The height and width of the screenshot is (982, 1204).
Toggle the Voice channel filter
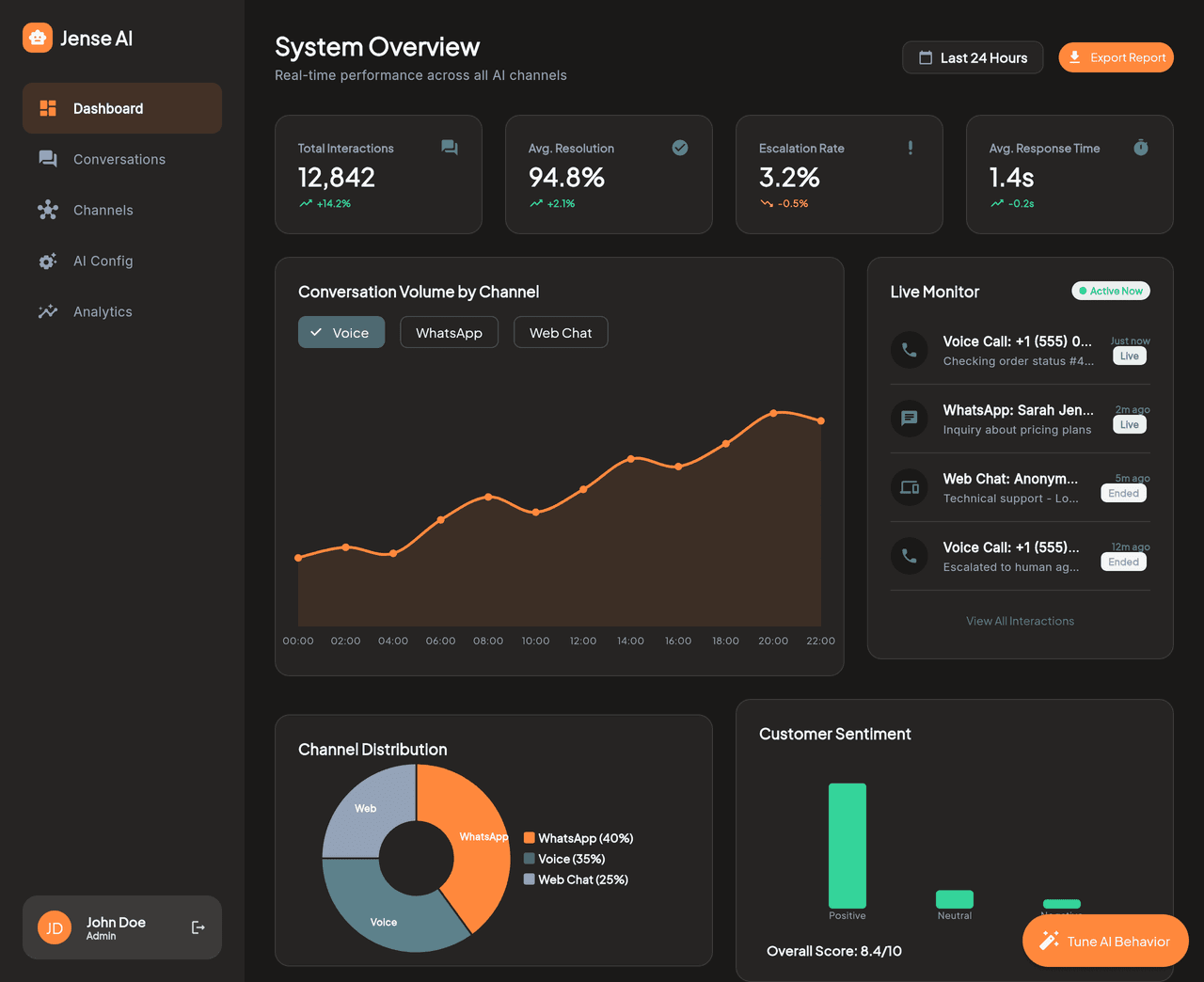(341, 332)
